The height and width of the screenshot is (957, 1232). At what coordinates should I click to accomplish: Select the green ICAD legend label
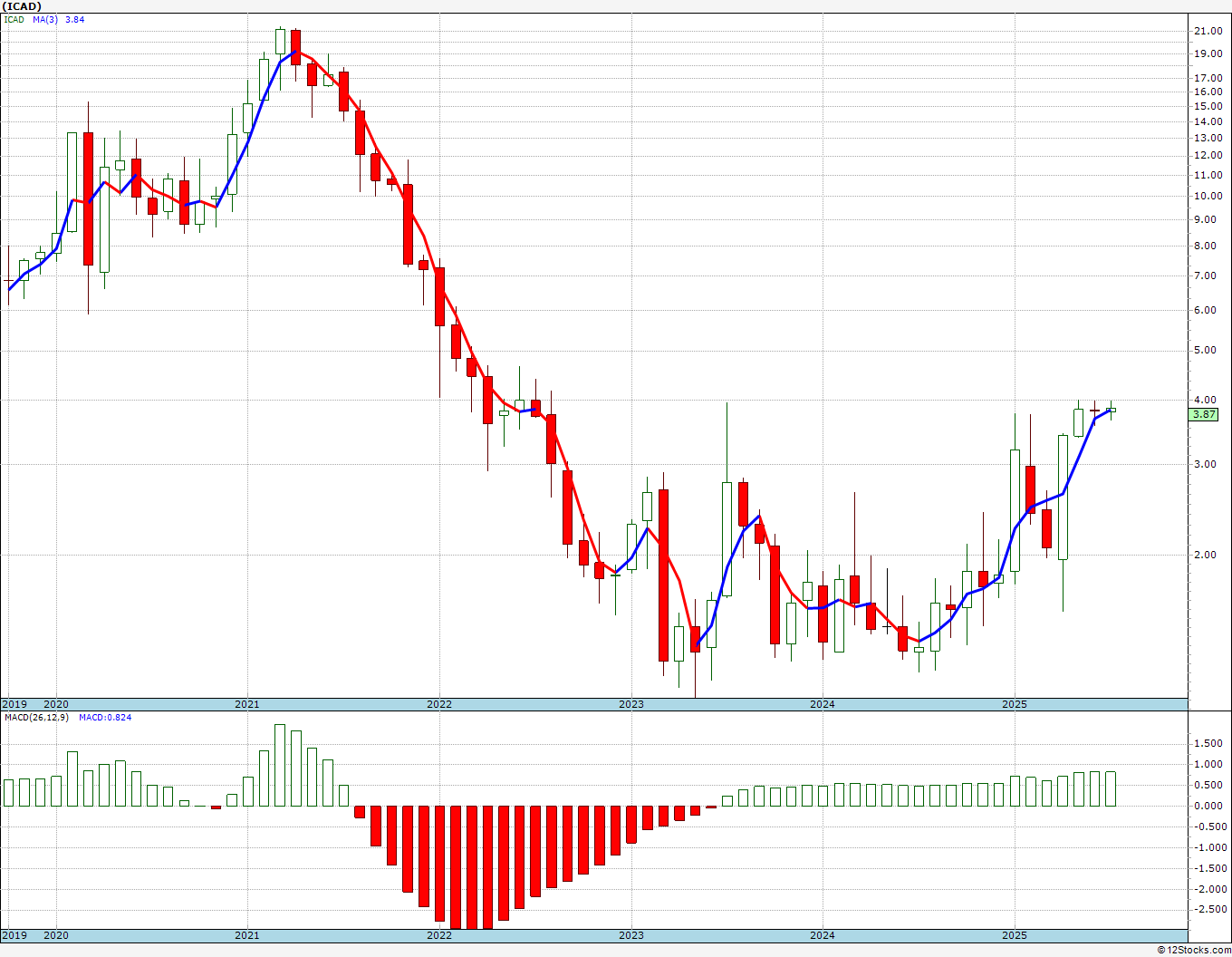click(14, 19)
